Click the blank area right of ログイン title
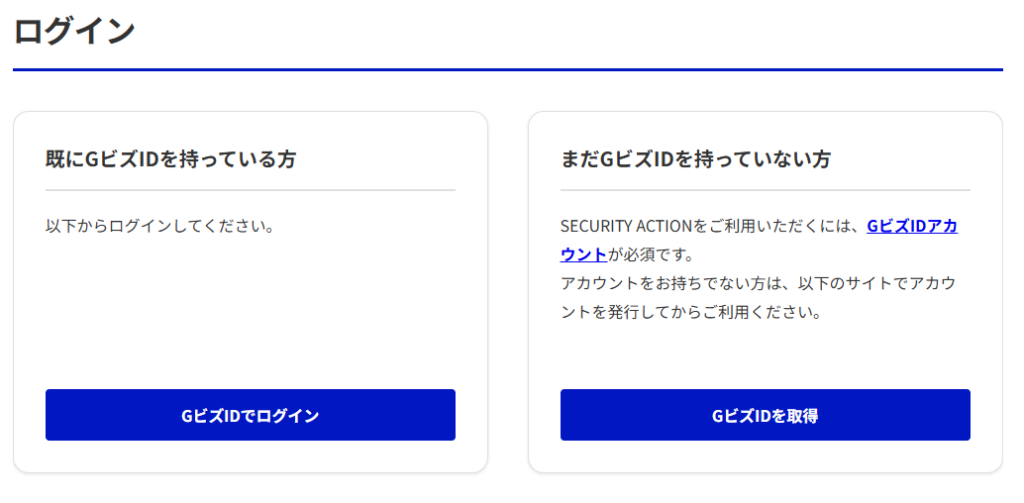The height and width of the screenshot is (503, 1024). point(568,31)
